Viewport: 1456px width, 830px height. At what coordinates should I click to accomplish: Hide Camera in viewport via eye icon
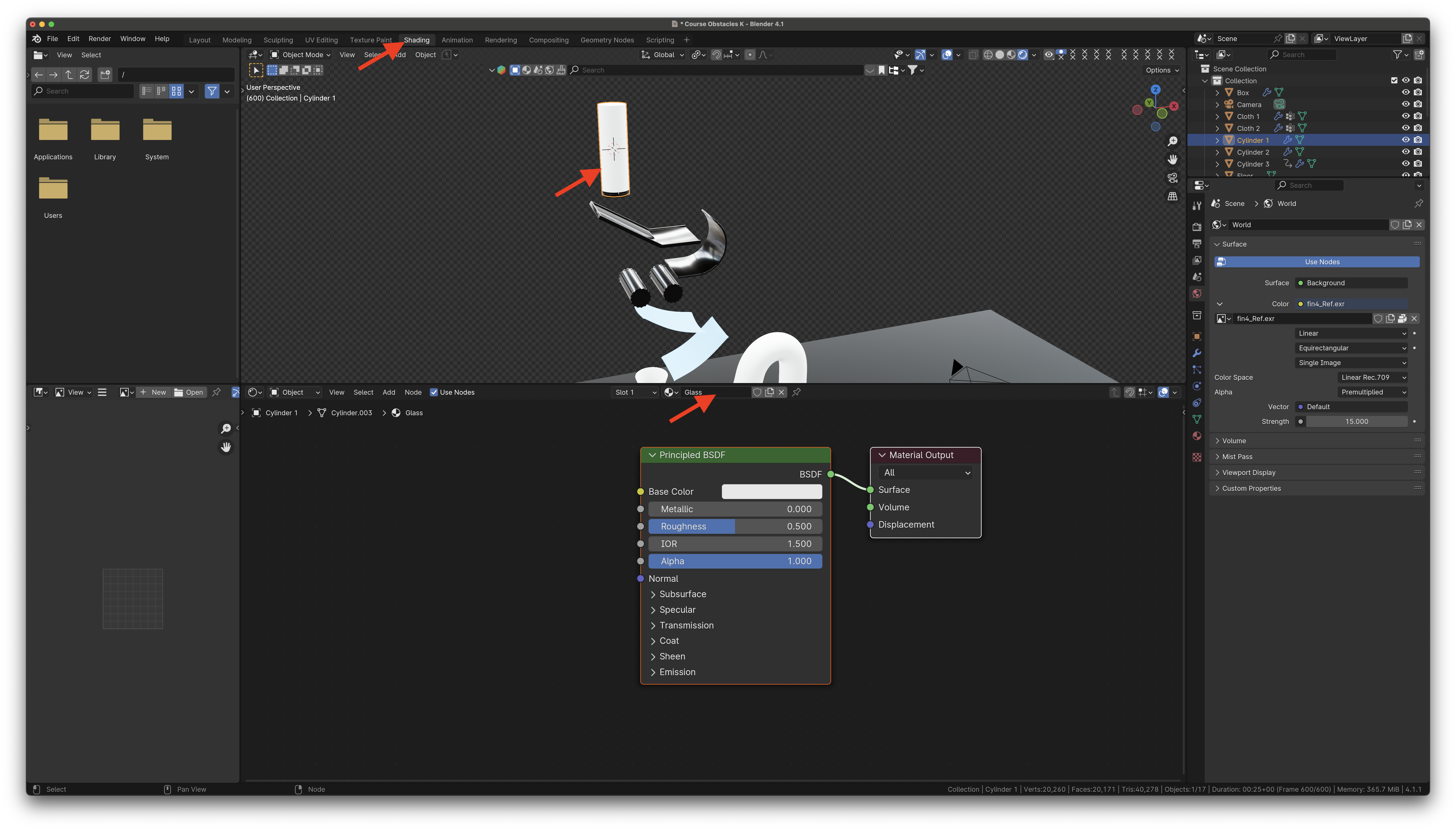coord(1405,104)
